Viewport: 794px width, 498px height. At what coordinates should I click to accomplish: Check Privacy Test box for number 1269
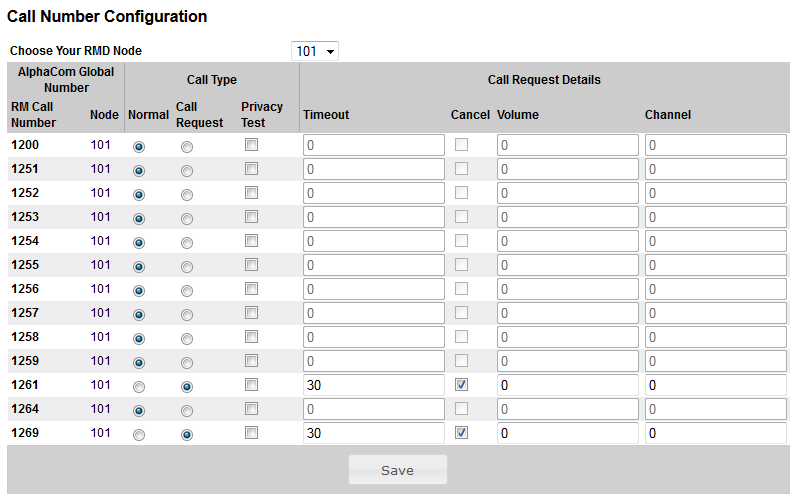pos(252,433)
